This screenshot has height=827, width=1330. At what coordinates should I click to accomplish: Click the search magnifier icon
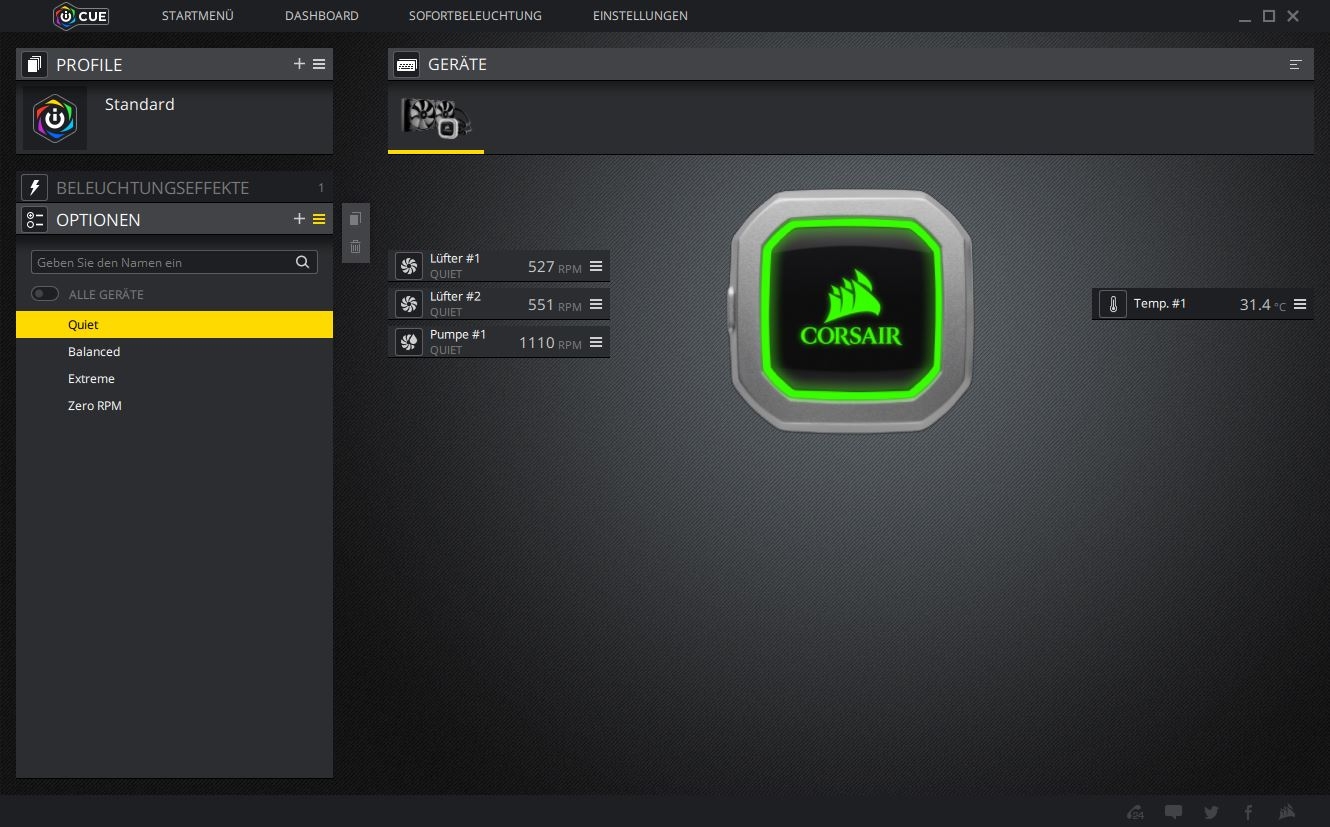302,262
